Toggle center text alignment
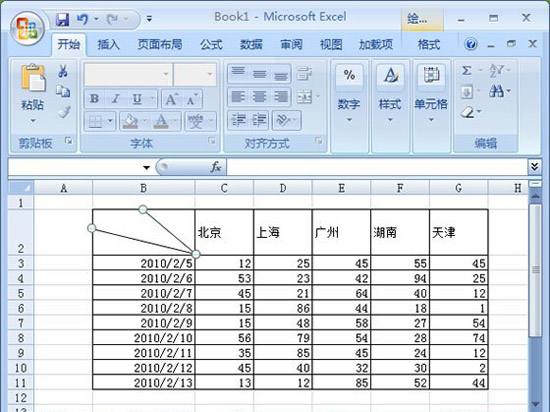Screen dimensions: 550x412 coord(260,96)
